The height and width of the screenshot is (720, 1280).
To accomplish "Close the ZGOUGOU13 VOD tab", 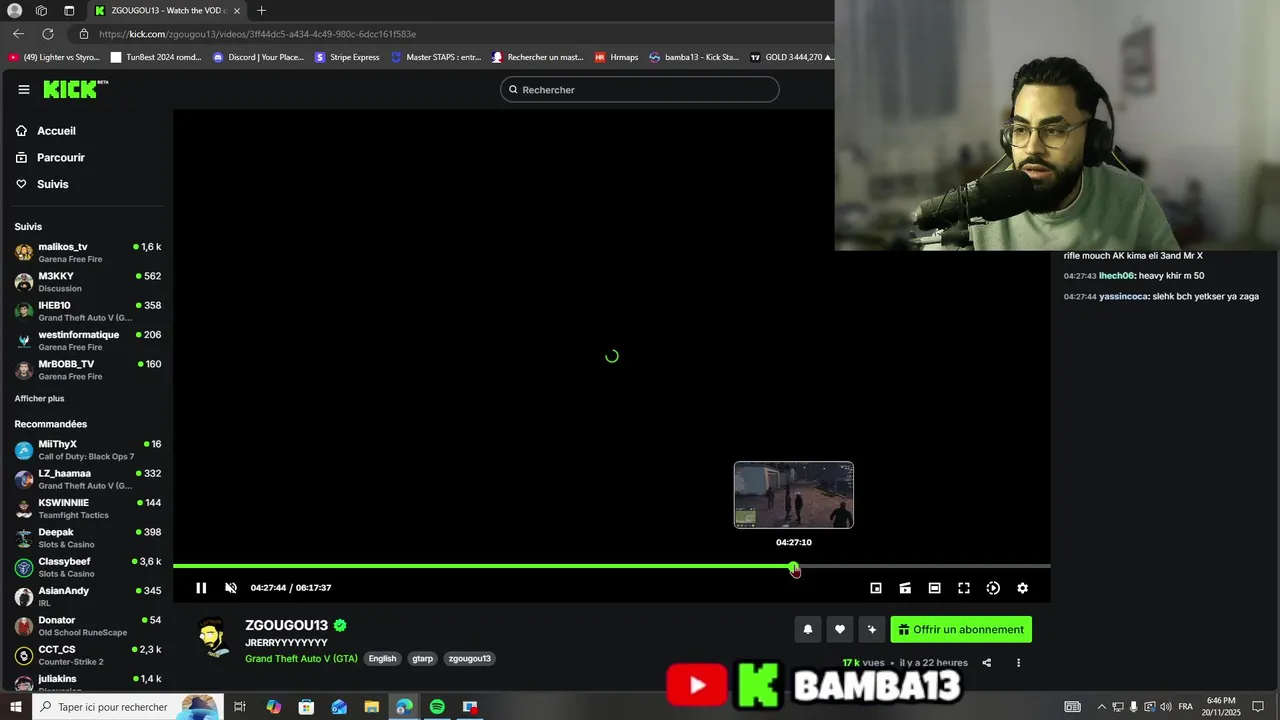I will pyautogui.click(x=237, y=11).
